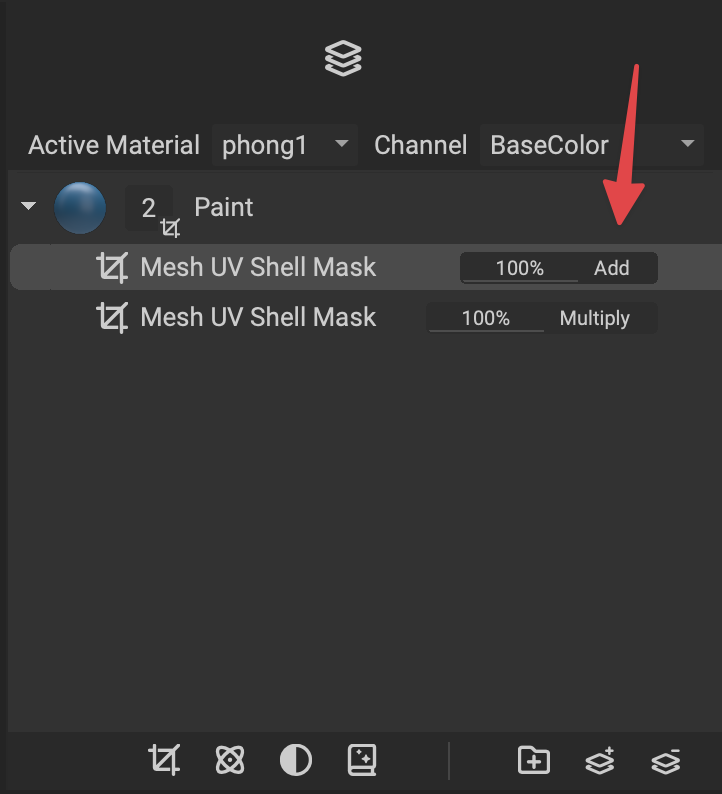
Task: Open the Active Material dropdown showing phong1
Action: (284, 145)
